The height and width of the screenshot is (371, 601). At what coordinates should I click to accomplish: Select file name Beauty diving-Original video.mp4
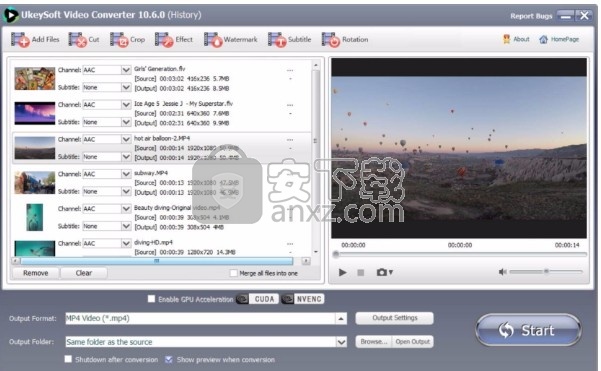pos(177,208)
